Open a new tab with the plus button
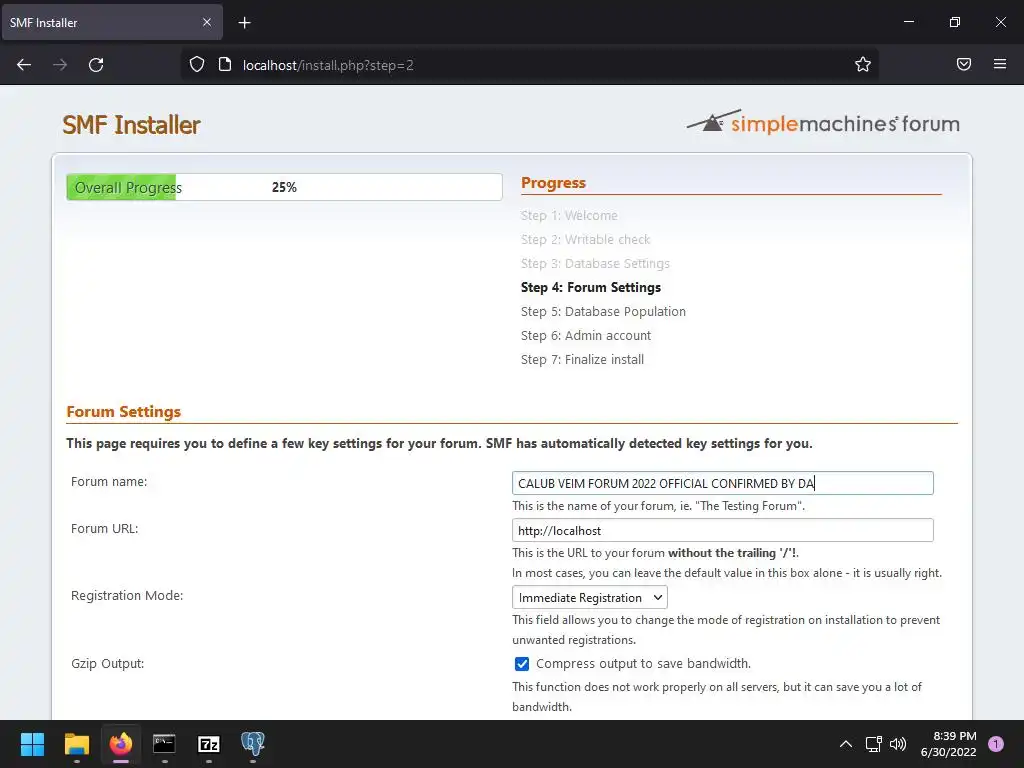 (x=244, y=23)
